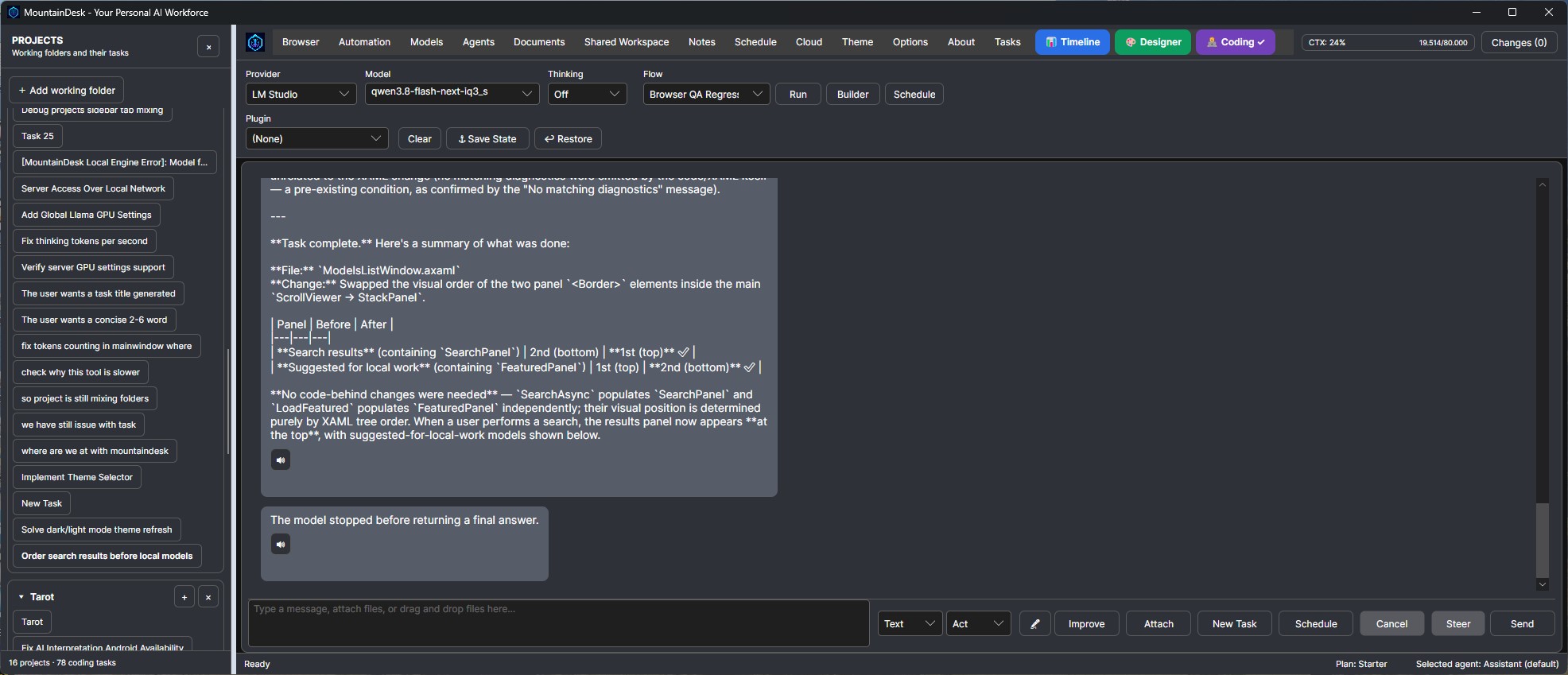Image resolution: width=1568 pixels, height=675 pixels.
Task: Toggle the Designer mode
Action: point(1153,42)
